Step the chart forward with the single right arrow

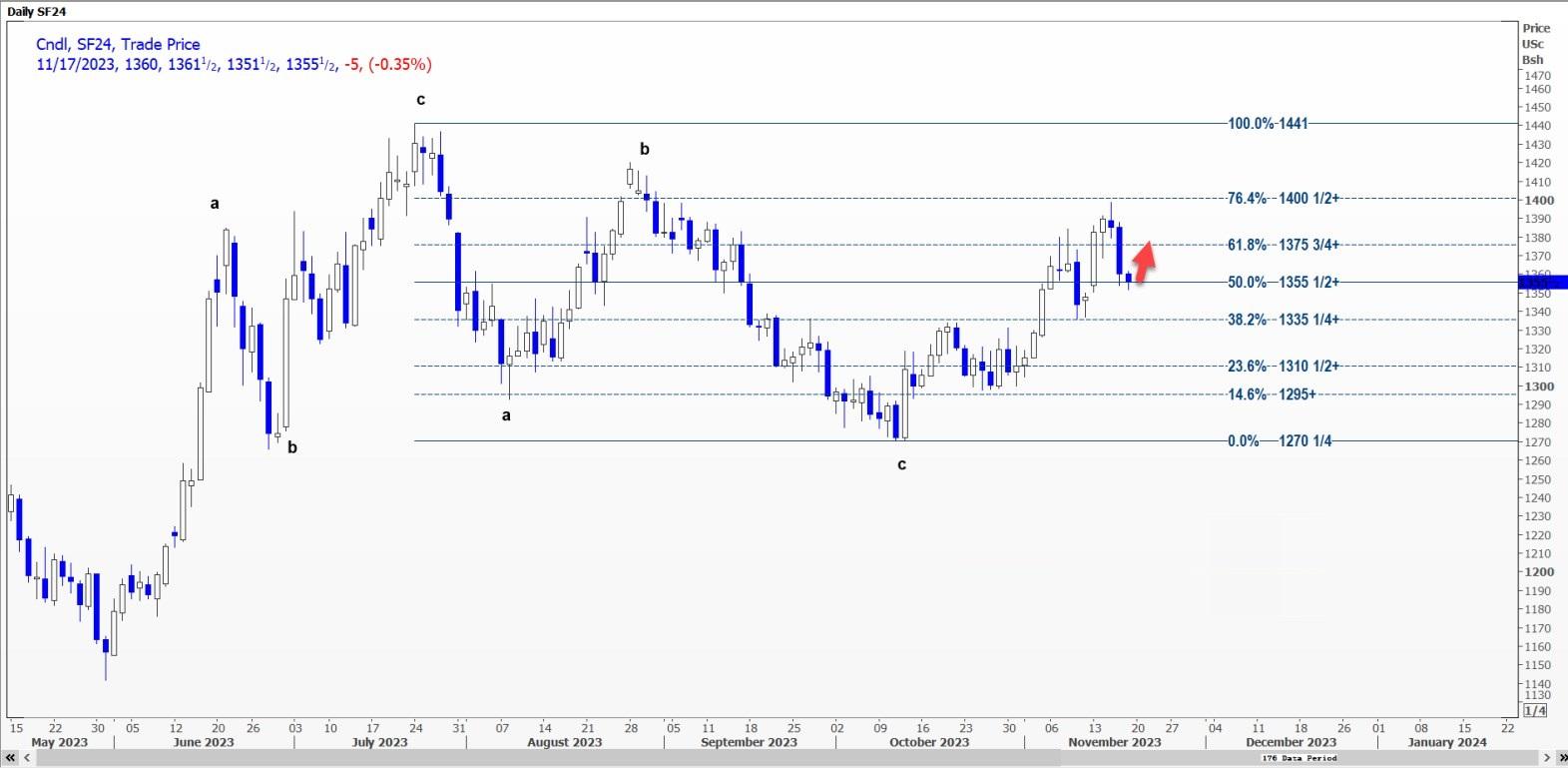coord(1545,758)
